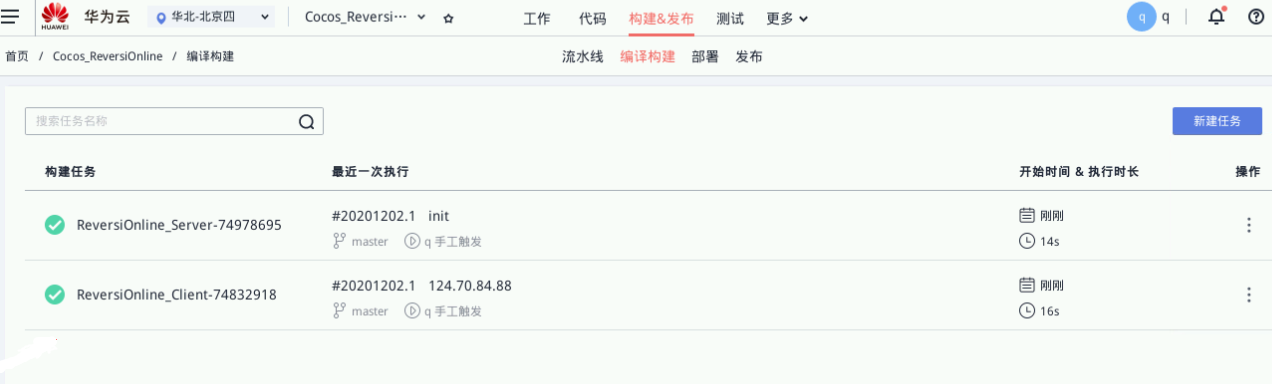Open the ReversiOnline_Client-74832918 task link
The width and height of the screenshot is (1272, 384).
tap(176, 295)
